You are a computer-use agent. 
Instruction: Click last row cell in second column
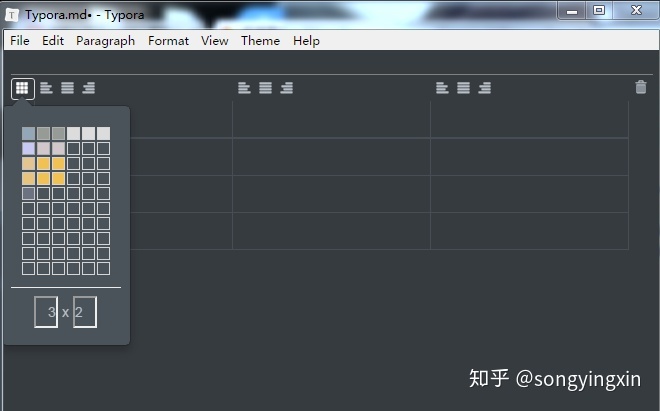[331, 231]
